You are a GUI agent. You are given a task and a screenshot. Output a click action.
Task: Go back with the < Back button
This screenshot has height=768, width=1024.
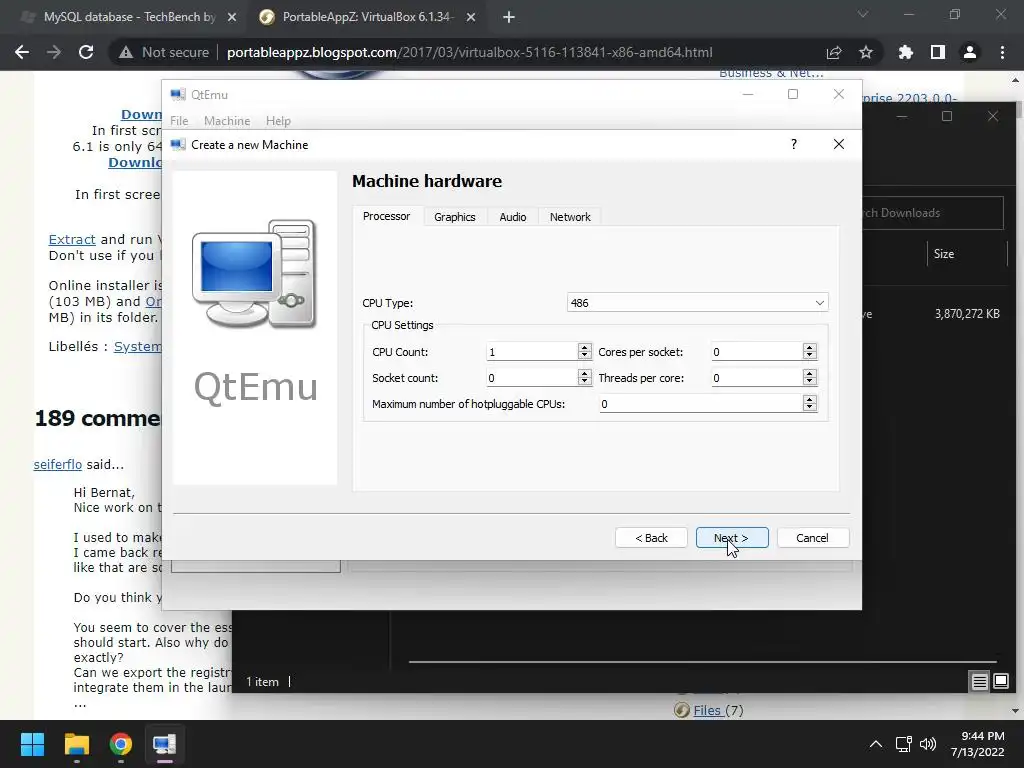[651, 538]
